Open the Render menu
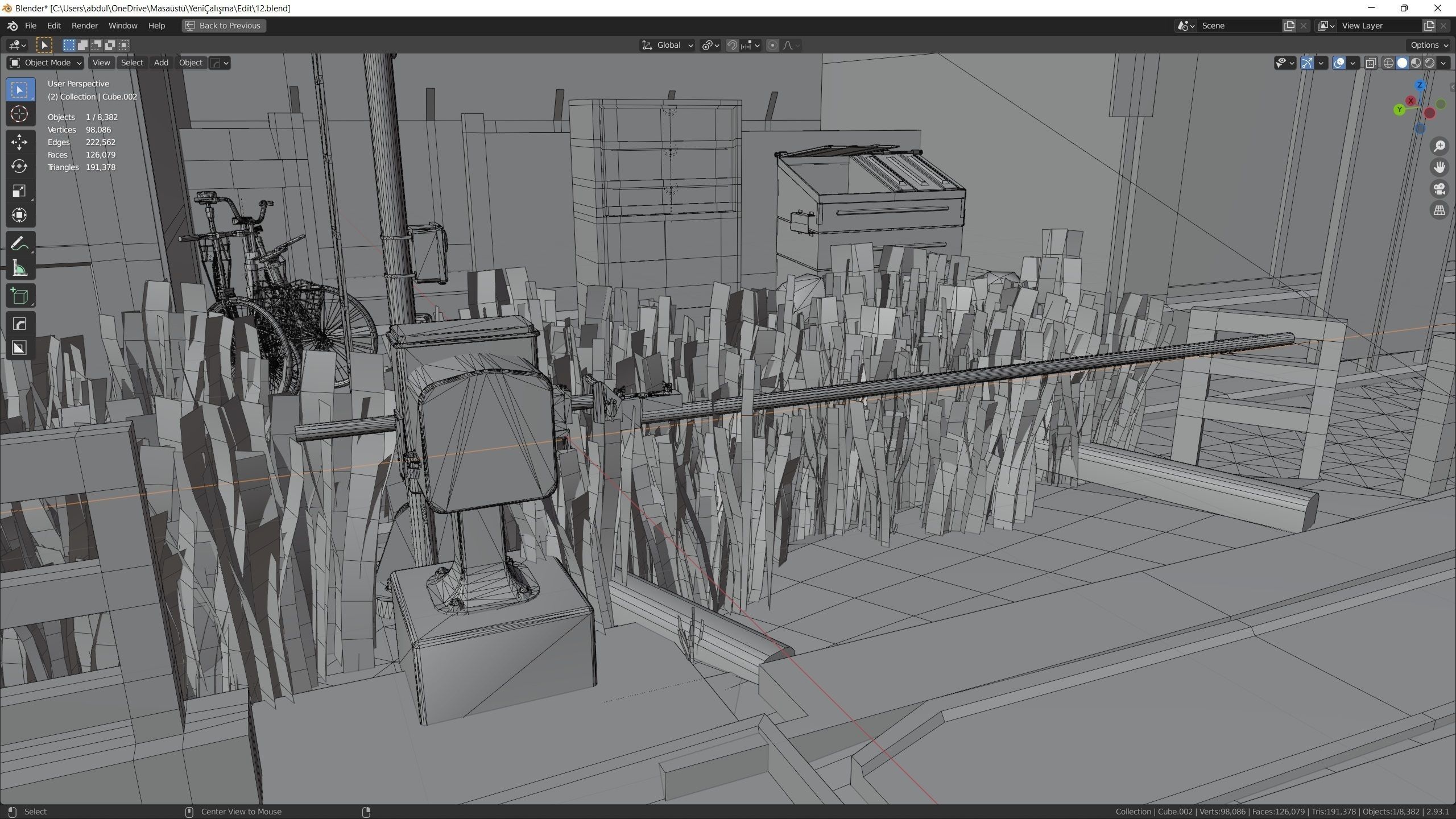The width and height of the screenshot is (1456, 819). pos(85,26)
